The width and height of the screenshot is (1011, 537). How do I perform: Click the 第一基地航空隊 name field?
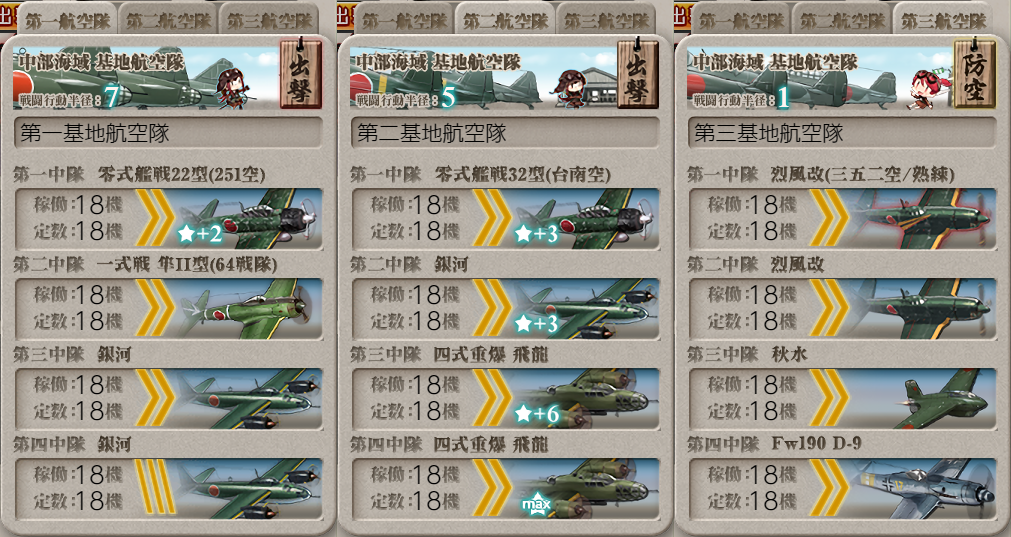168,133
